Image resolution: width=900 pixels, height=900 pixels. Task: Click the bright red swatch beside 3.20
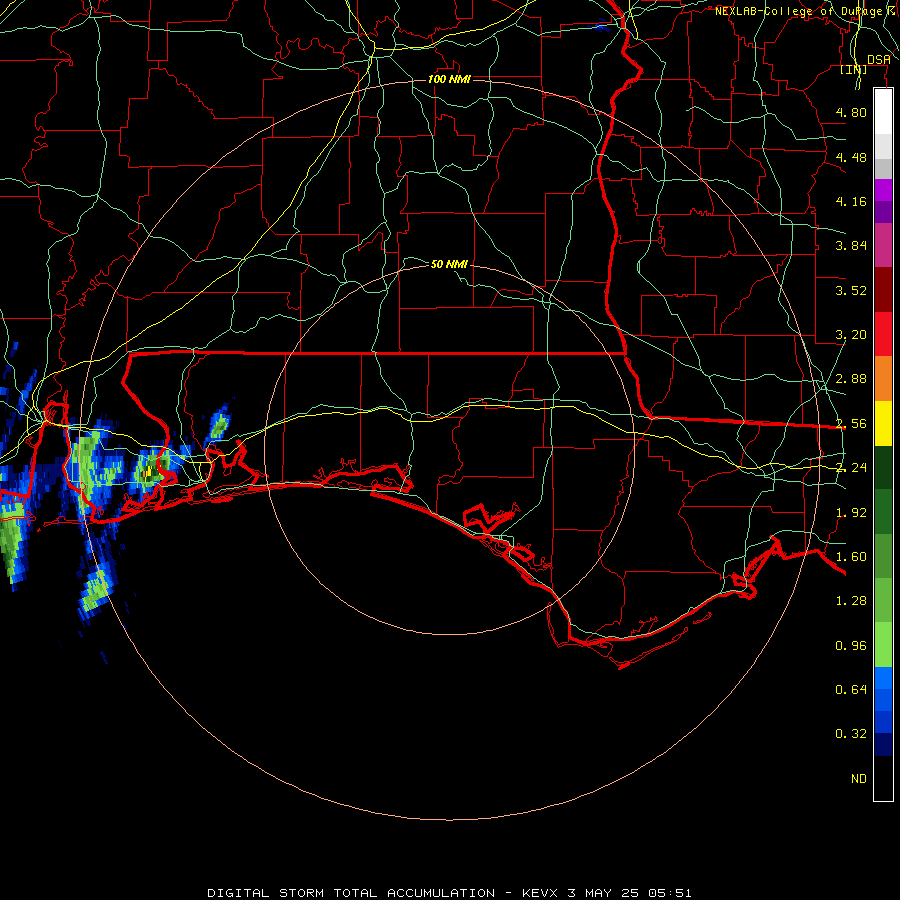[883, 334]
